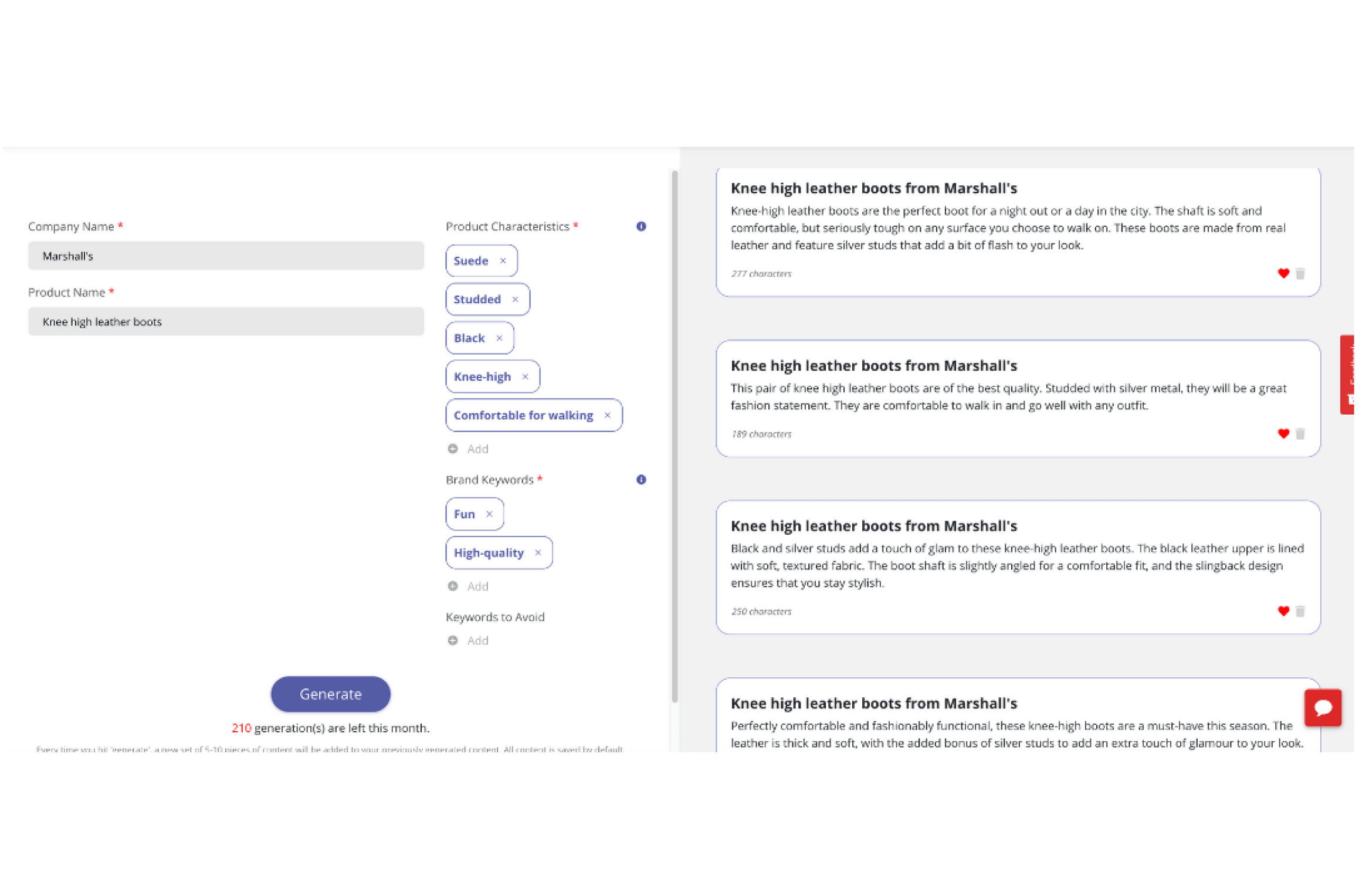Open Product Characteristics info icon

[x=641, y=226]
